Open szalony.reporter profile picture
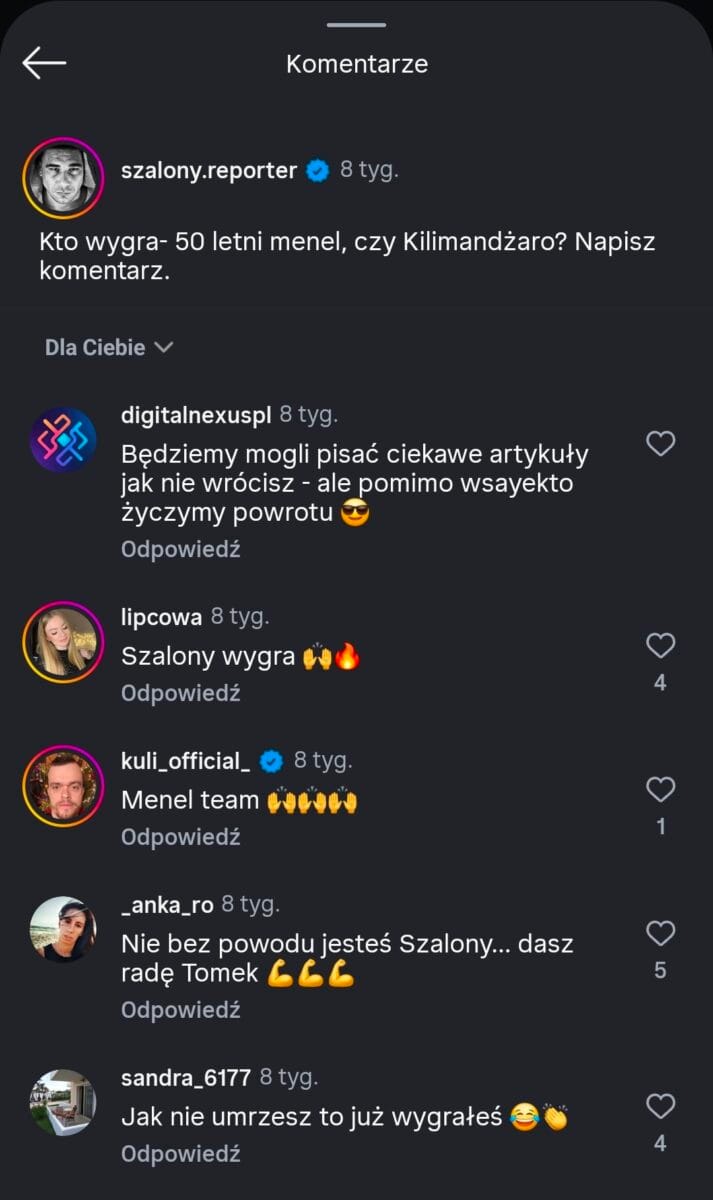 (63, 178)
